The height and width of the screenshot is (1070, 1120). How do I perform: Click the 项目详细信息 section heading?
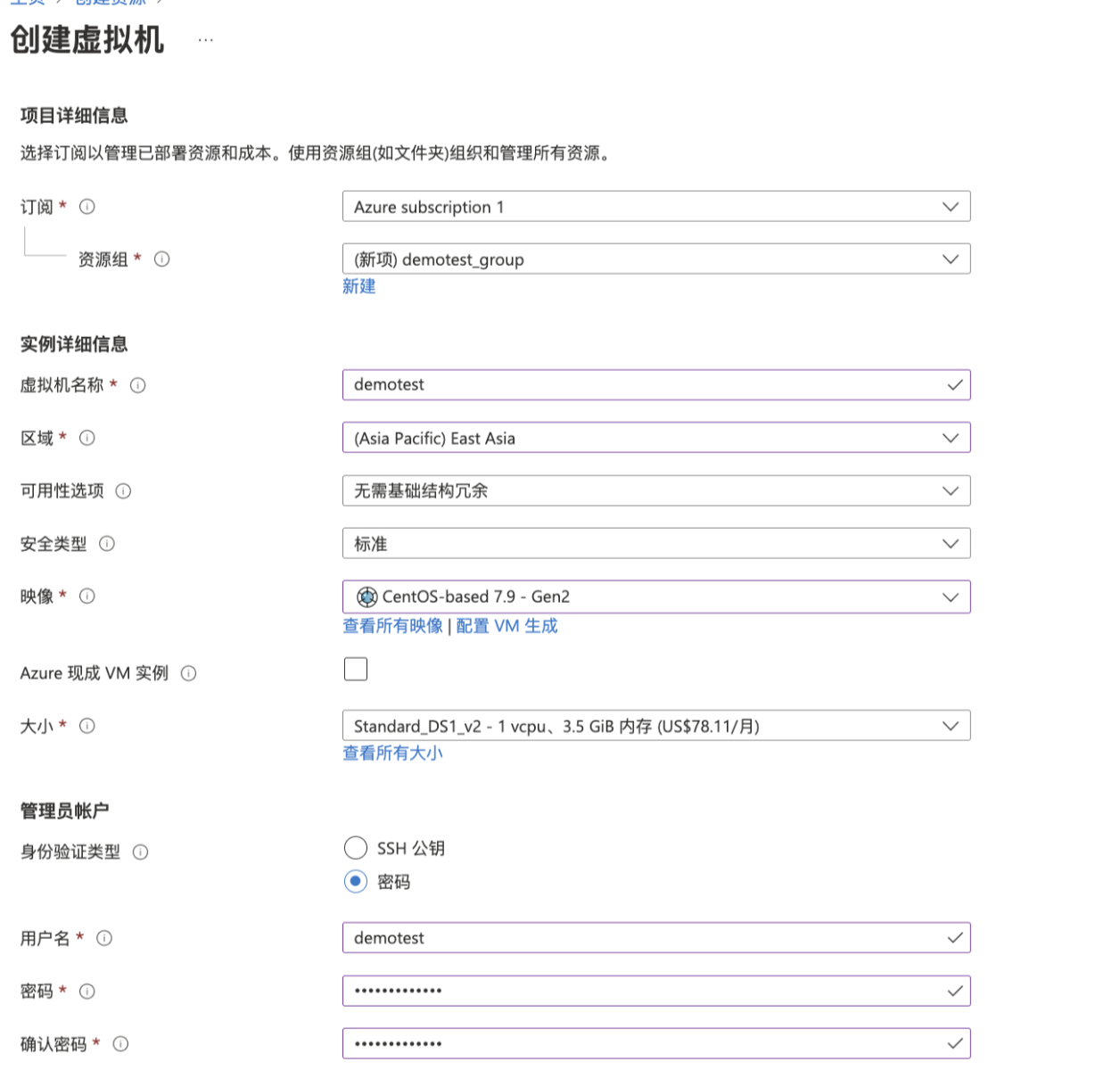tap(74, 115)
